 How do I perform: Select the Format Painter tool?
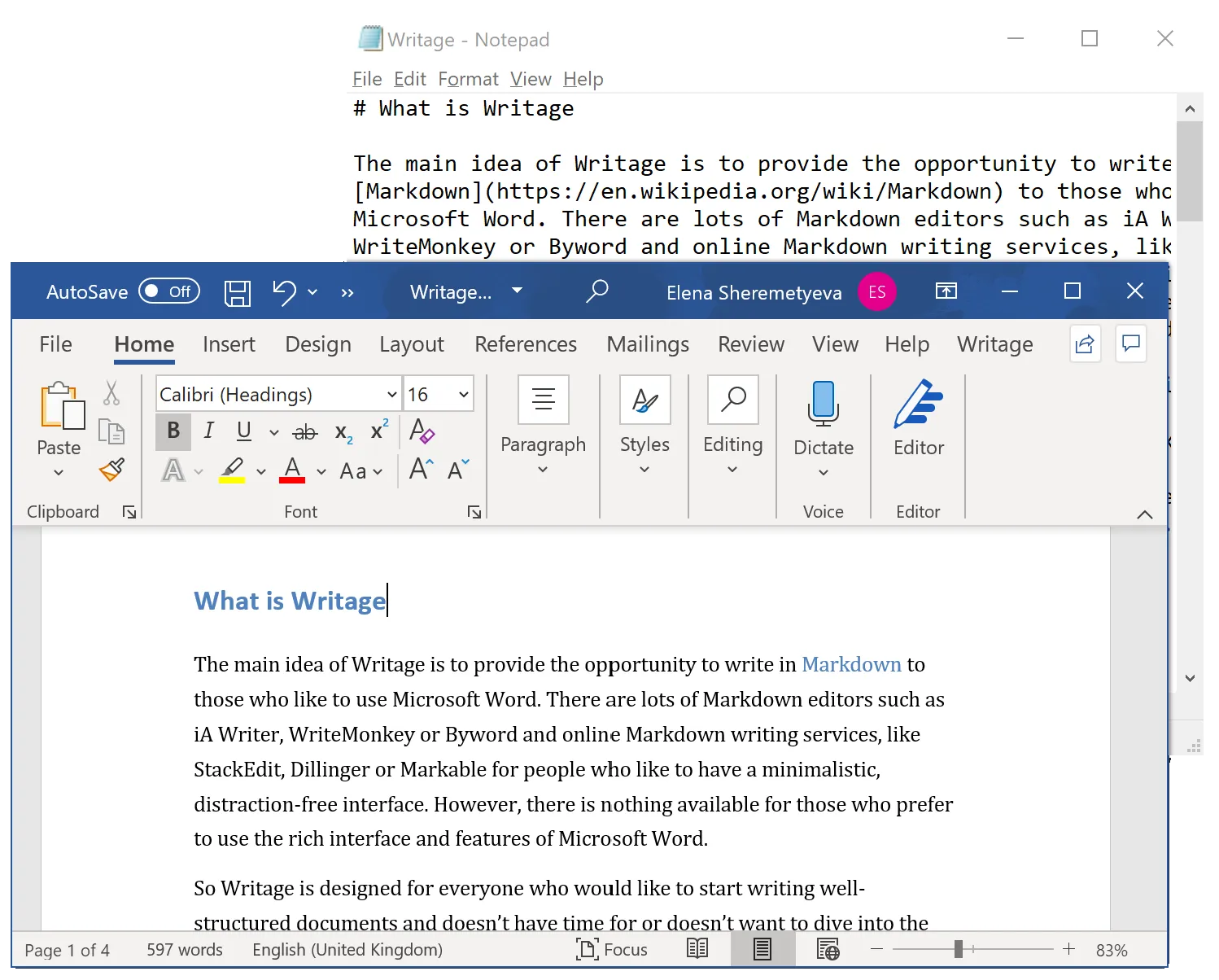click(111, 470)
